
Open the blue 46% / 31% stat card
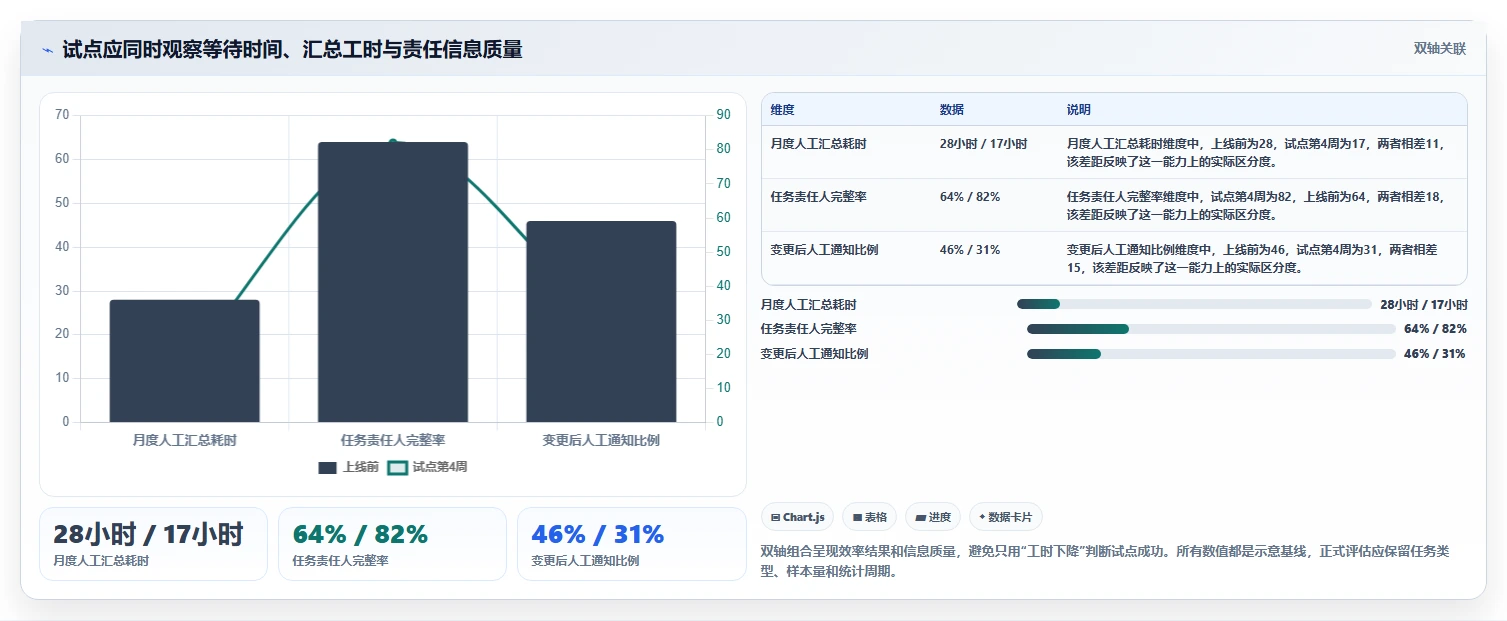pos(632,544)
